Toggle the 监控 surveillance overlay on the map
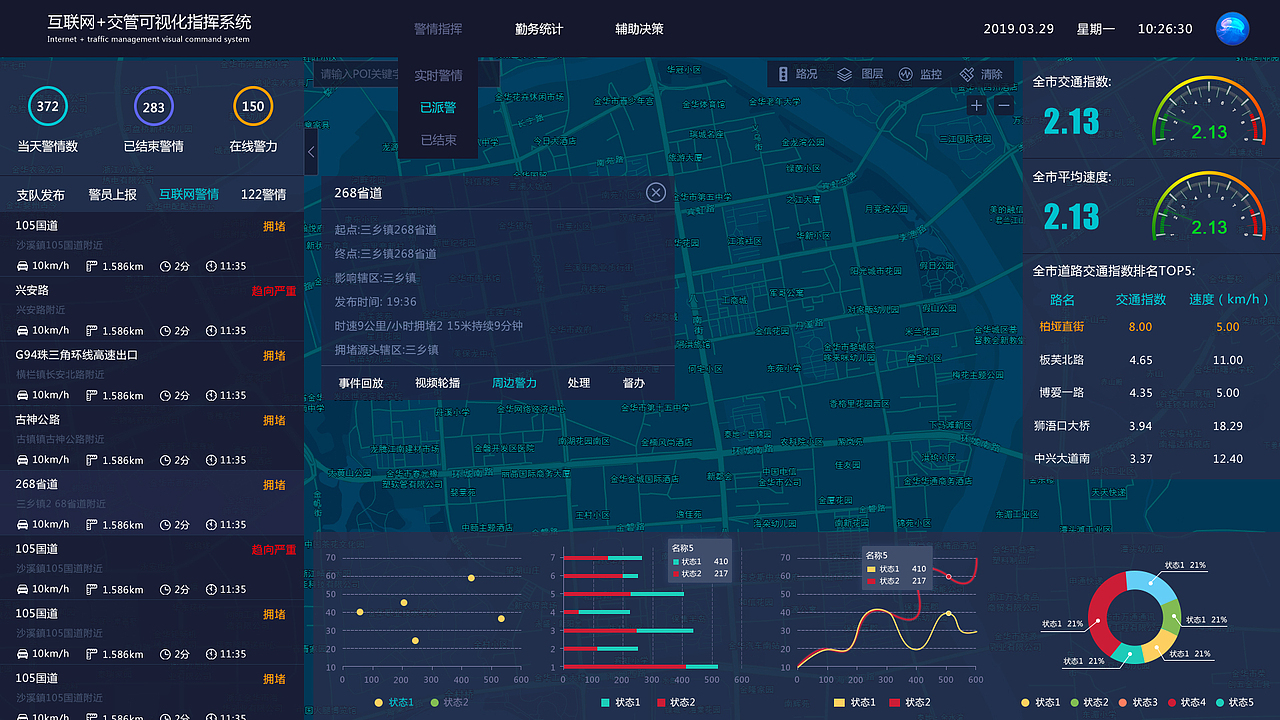The height and width of the screenshot is (720, 1280). [918, 74]
